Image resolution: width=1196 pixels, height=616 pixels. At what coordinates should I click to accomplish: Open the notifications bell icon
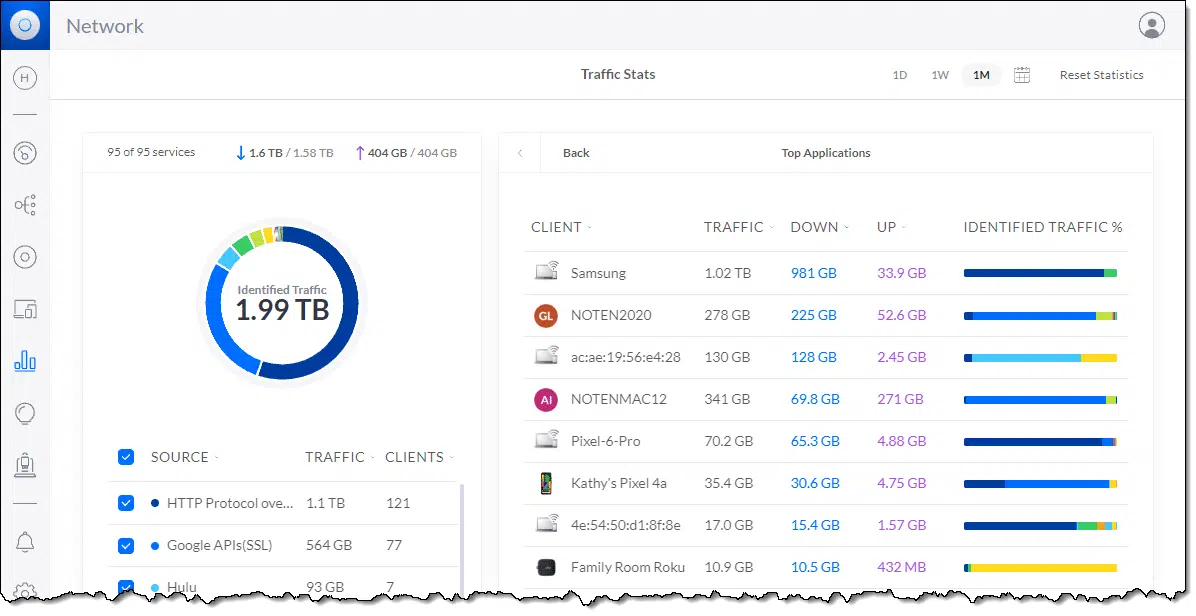click(25, 542)
